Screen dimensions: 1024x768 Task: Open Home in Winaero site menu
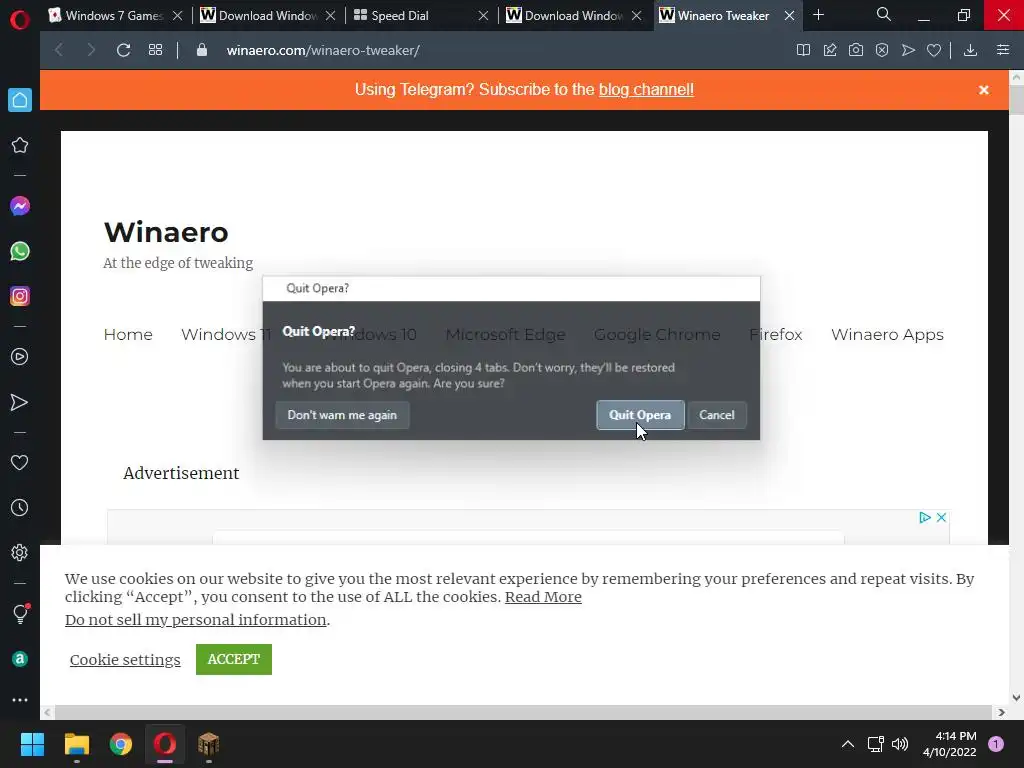[128, 334]
